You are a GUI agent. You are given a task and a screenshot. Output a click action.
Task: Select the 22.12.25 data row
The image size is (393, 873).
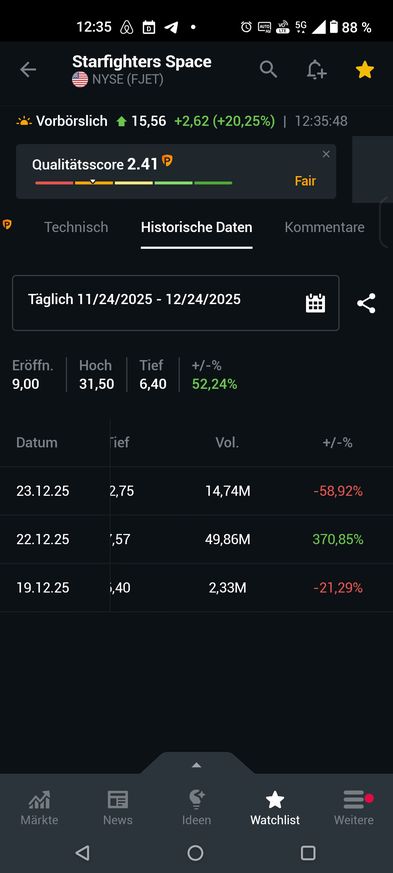tap(196, 540)
